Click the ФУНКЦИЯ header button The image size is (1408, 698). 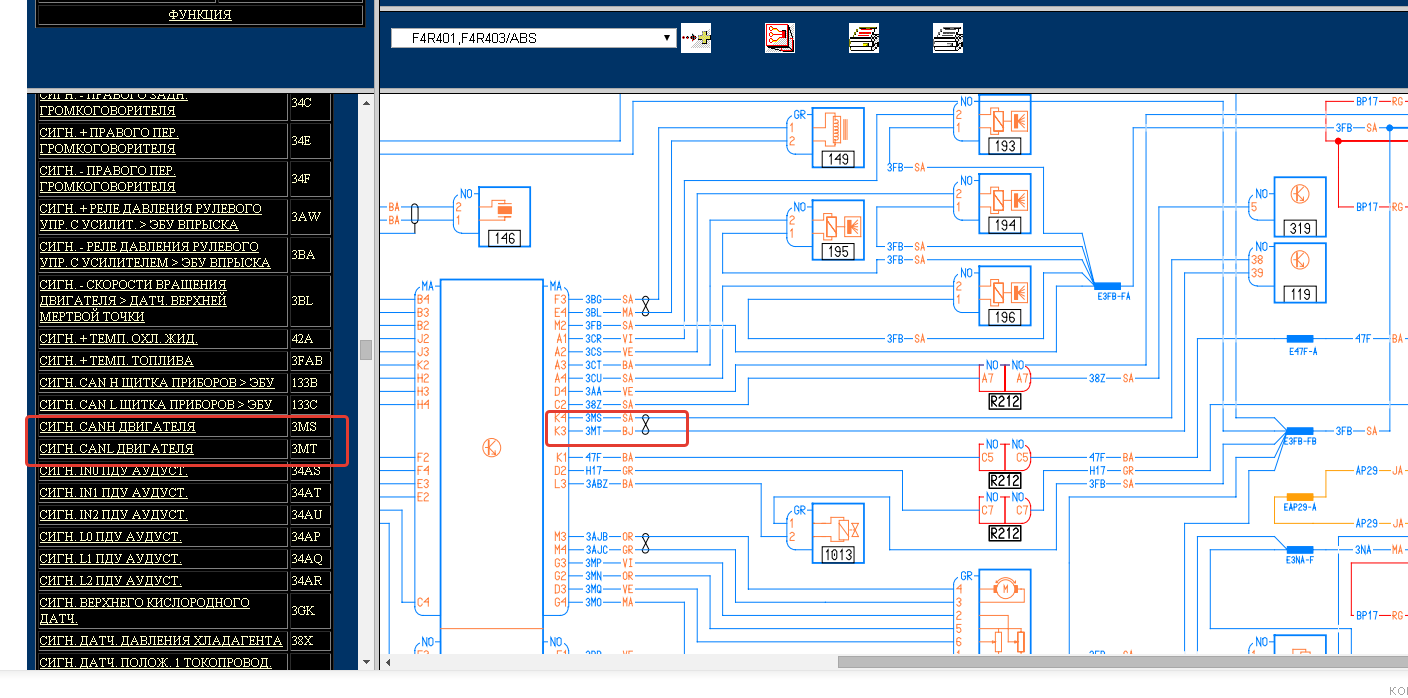click(x=200, y=15)
